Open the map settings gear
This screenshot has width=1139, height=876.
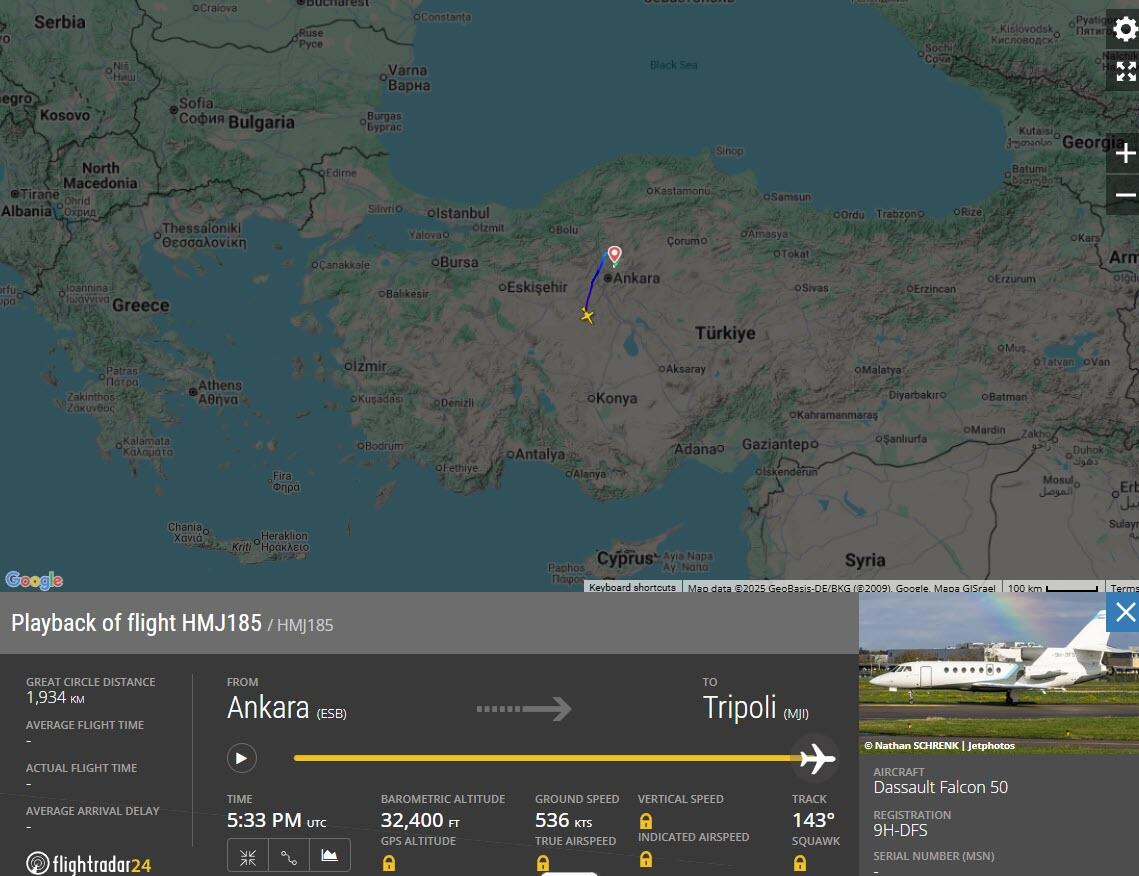(x=1125, y=29)
